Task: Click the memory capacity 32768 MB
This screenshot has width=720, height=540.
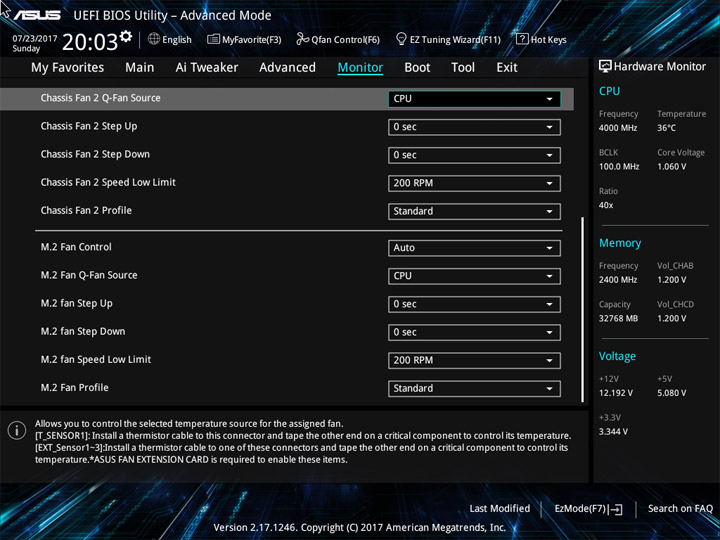Action: point(619,319)
